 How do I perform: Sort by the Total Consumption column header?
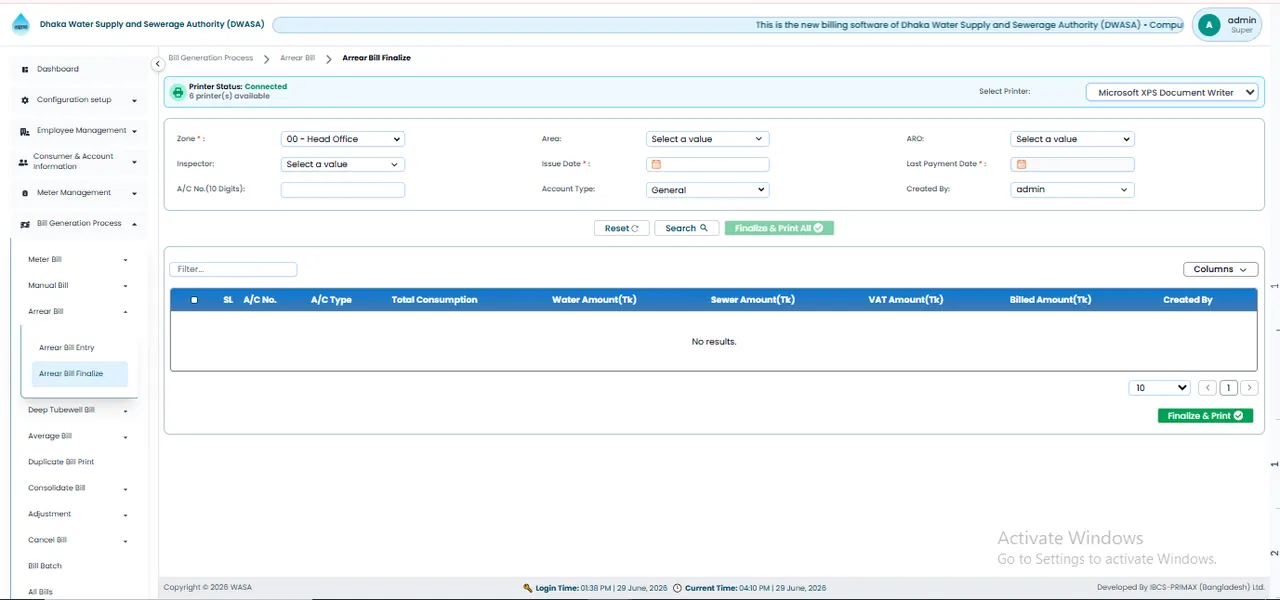[x=434, y=300]
